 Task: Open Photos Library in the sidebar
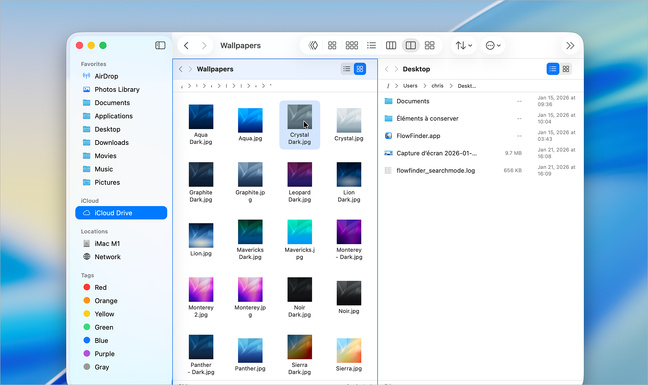(x=121, y=89)
